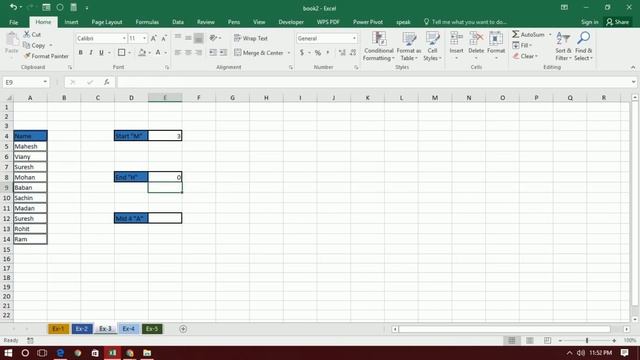The width and height of the screenshot is (640, 360).
Task: Click Sign in link
Action: [590, 22]
